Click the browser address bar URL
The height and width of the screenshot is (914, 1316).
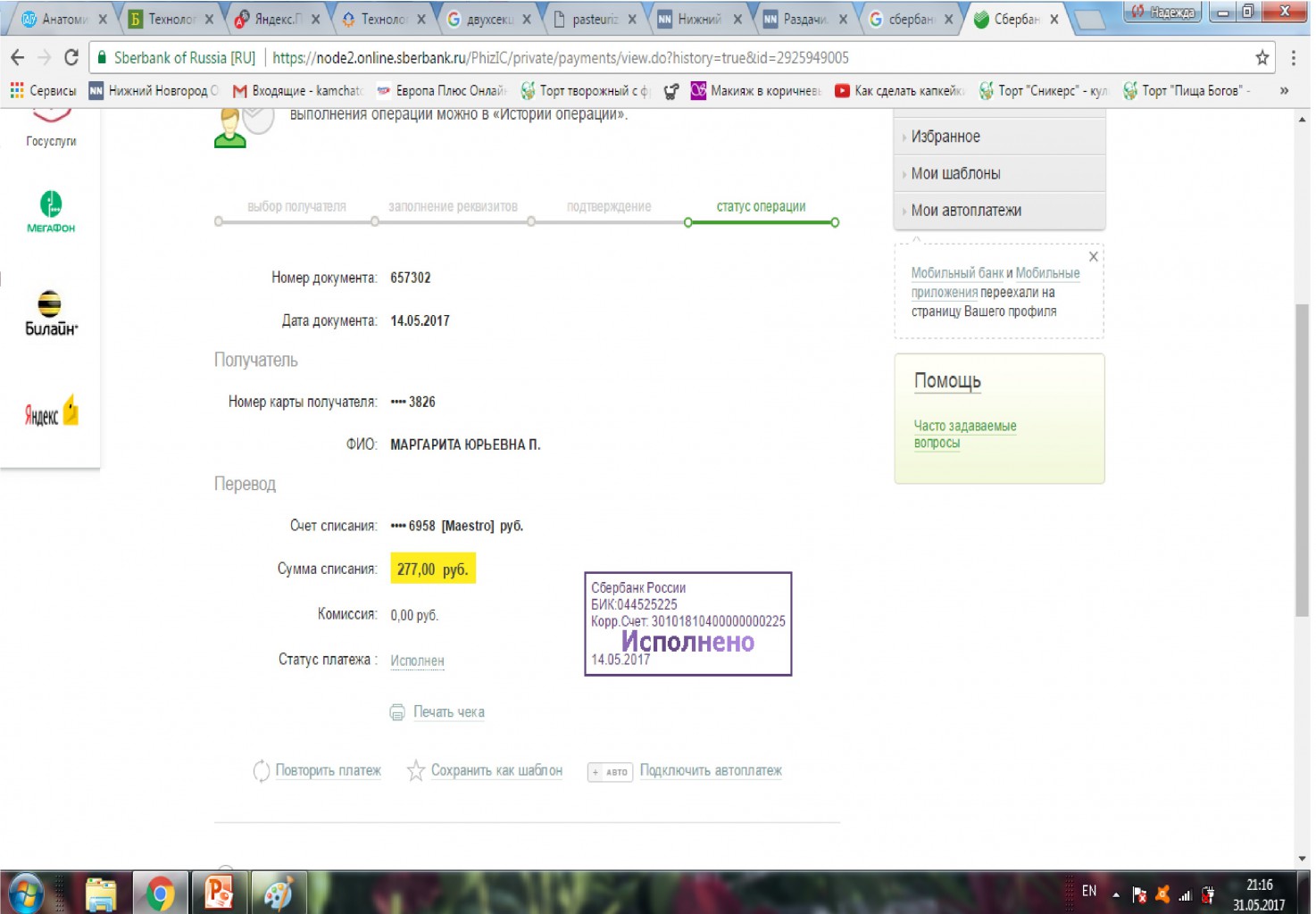561,58
